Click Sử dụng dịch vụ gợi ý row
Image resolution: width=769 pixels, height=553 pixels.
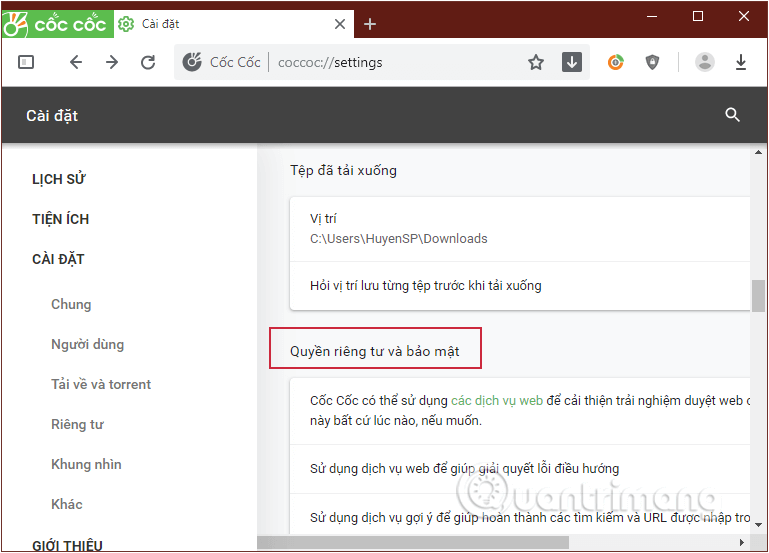[x=520, y=515]
